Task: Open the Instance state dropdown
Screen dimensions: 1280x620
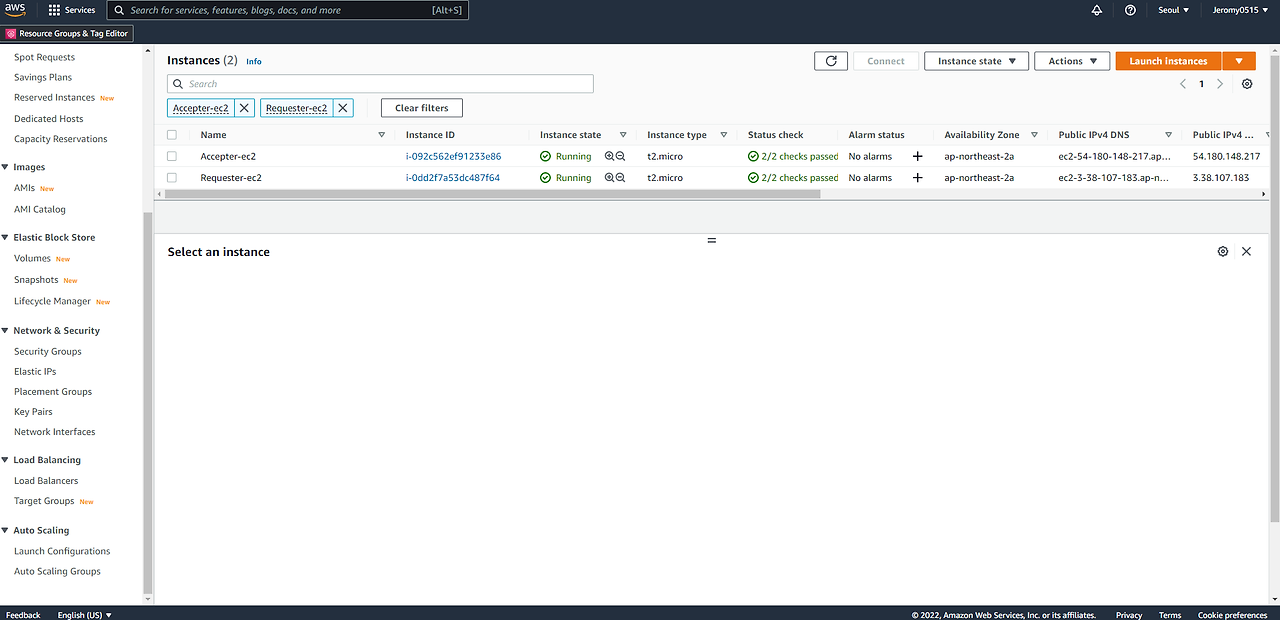Action: (976, 61)
